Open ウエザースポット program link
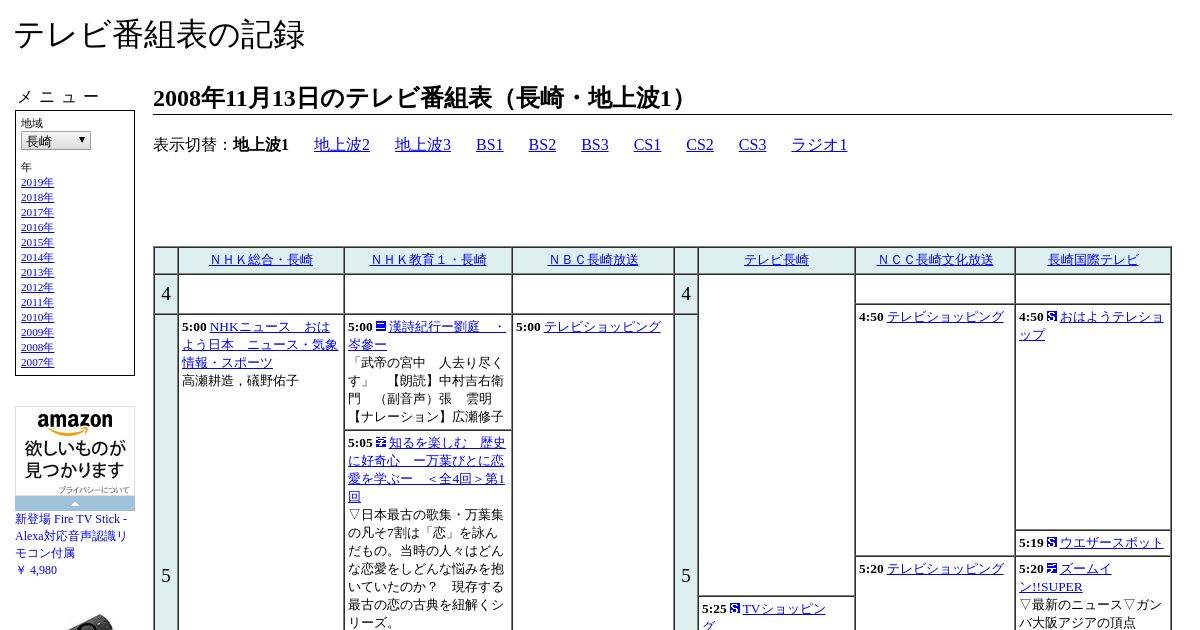Screen dimensions: 1200x630 pyautogui.click(x=1112, y=543)
